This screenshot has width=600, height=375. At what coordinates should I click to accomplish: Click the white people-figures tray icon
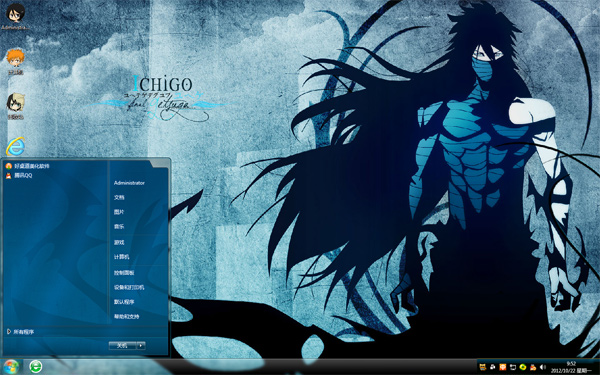point(493,367)
